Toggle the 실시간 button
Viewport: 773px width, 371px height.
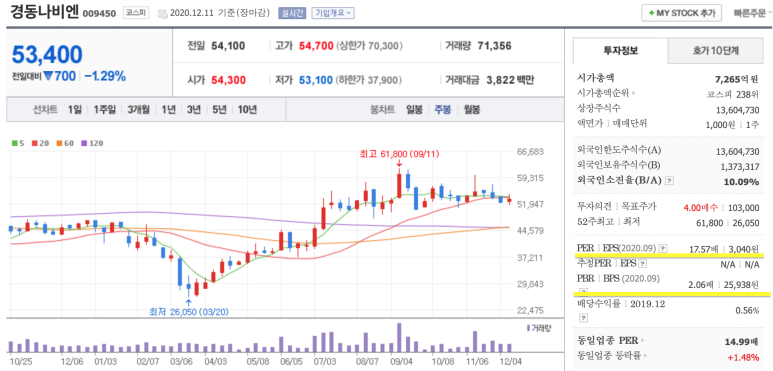[x=292, y=13]
